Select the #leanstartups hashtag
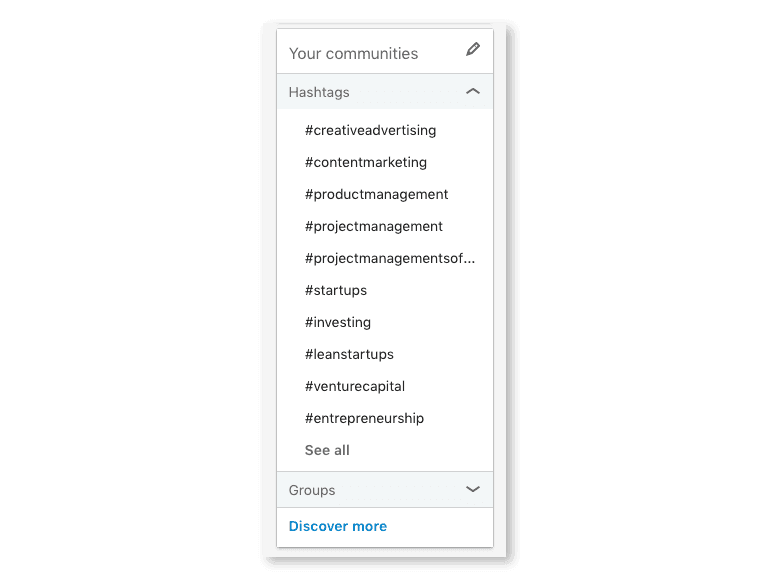769x582 pixels. pyautogui.click(x=349, y=354)
